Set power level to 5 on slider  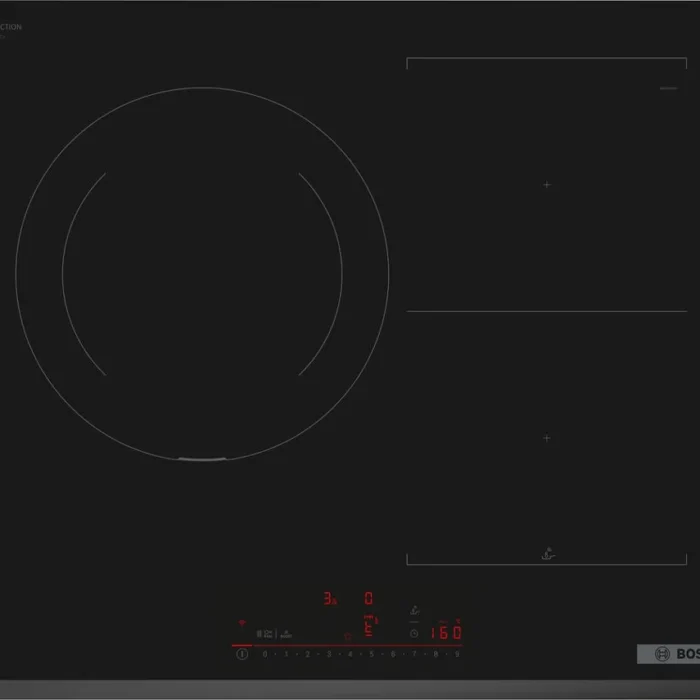click(371, 654)
